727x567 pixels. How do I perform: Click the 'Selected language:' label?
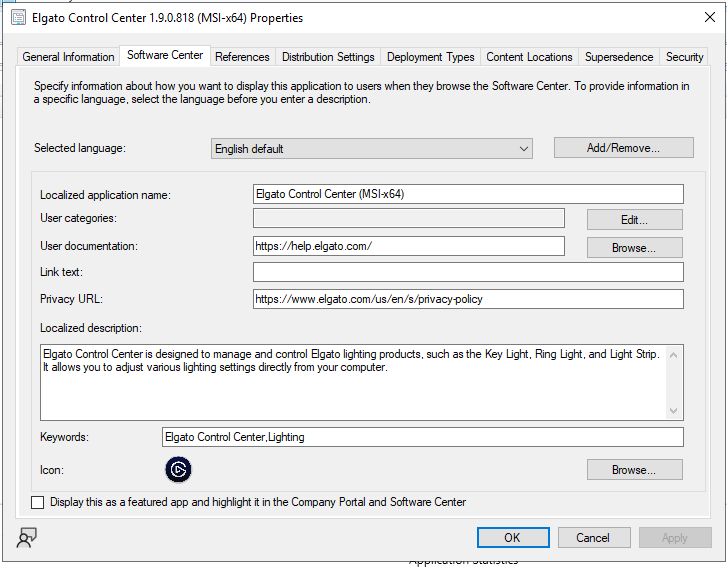(80, 148)
